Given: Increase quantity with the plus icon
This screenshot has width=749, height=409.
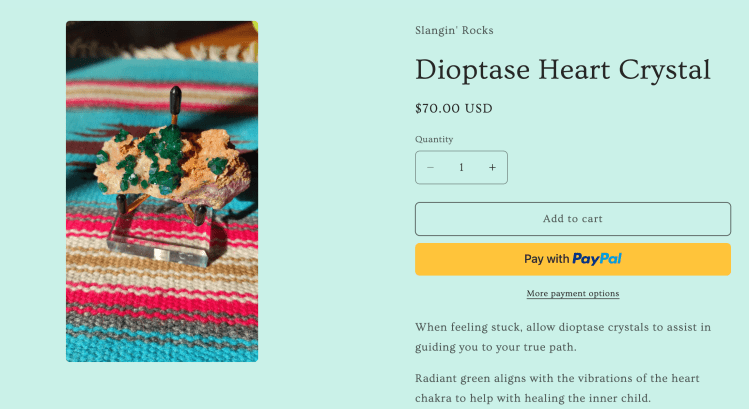Looking at the screenshot, I should (x=492, y=168).
